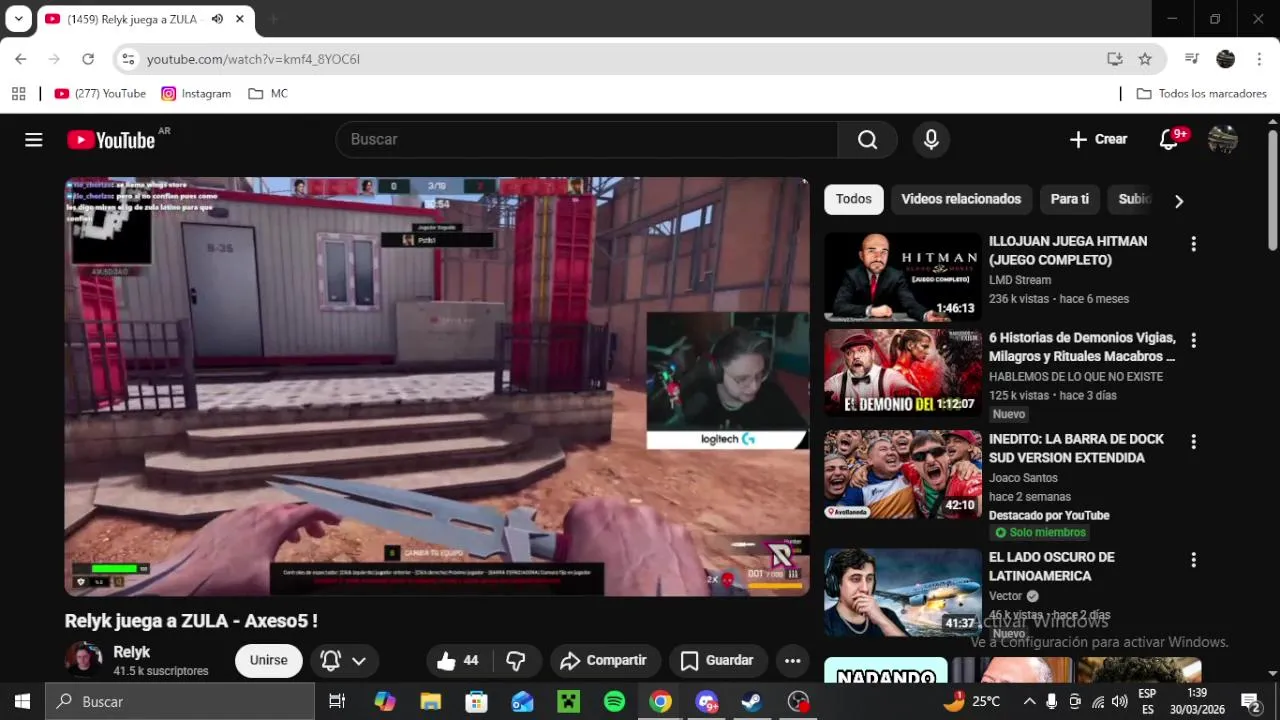Open Instagram bookmark
The image size is (1280, 720).
[x=196, y=93]
